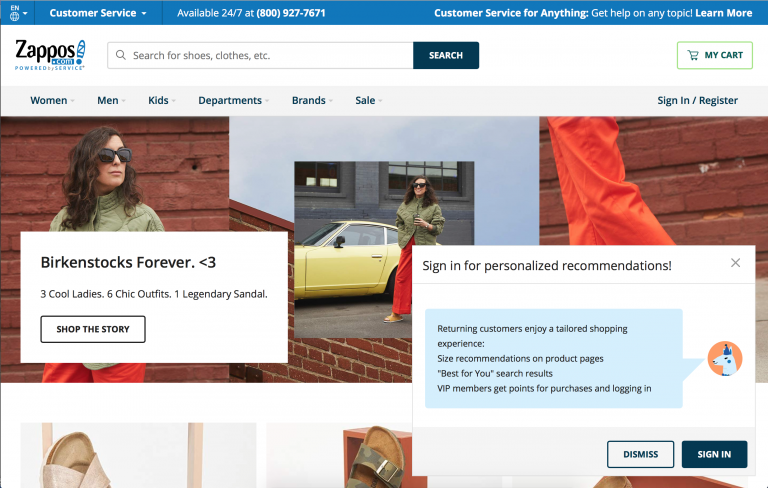Screen dimensions: 768x488
Task: Open the Women menu
Action: pos(52,100)
